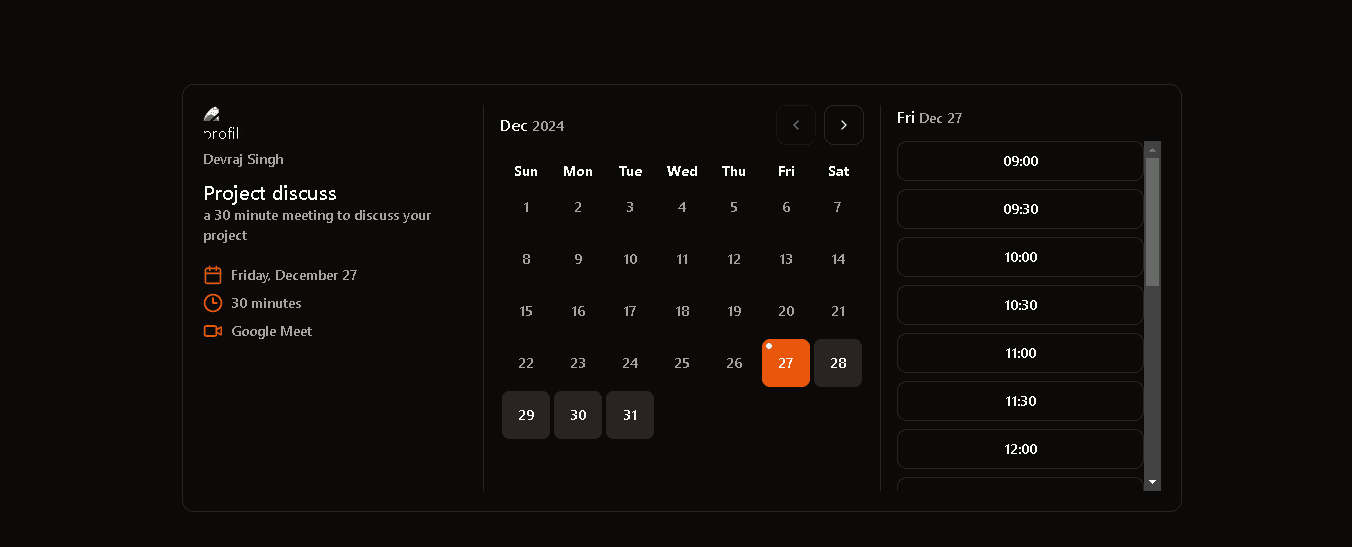Screen dimensions: 1352x547
Task: Click the scrollbar down arrow
Action: (x=1152, y=482)
